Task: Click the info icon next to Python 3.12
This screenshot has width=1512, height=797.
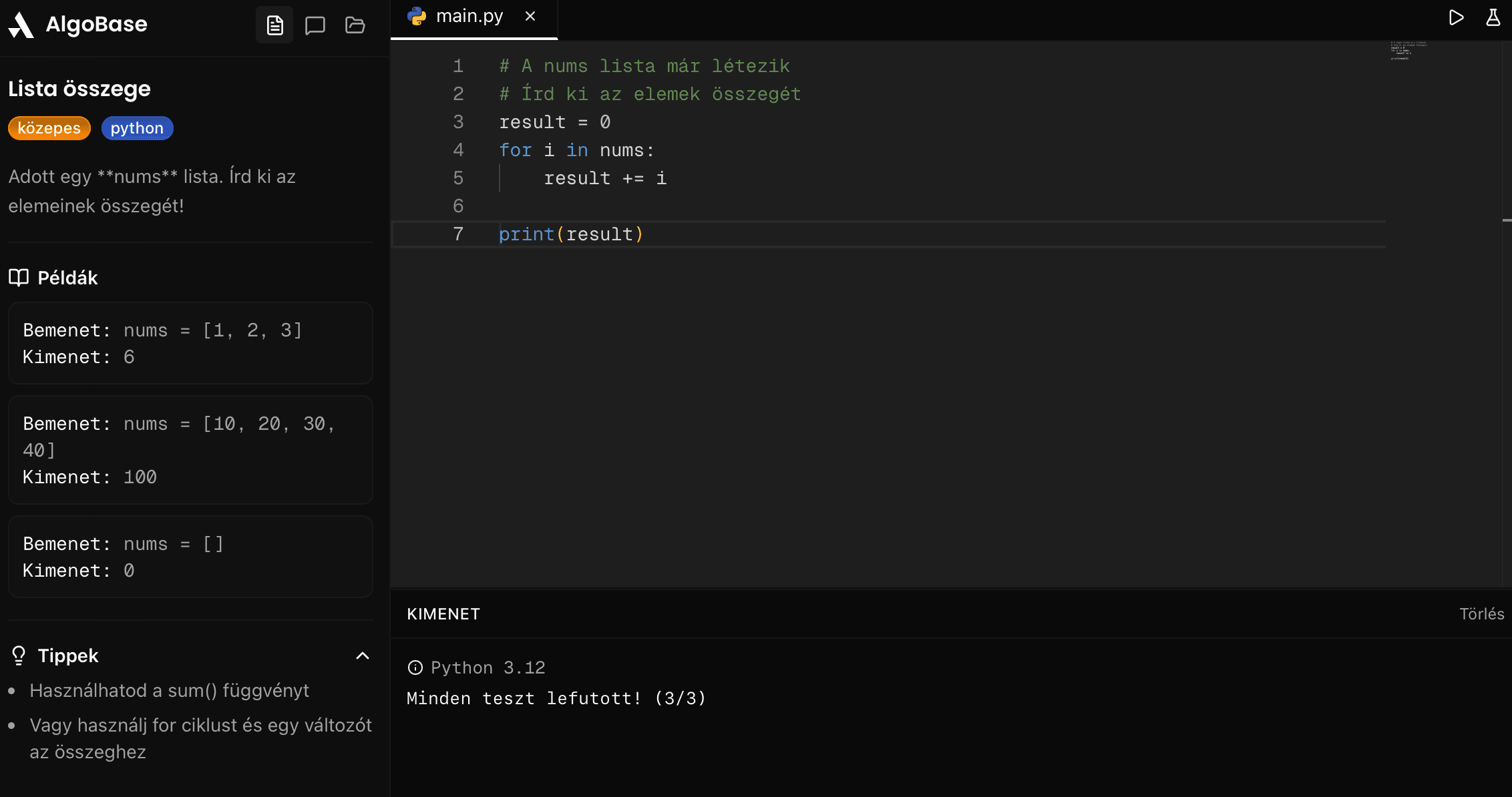Action: click(x=415, y=668)
